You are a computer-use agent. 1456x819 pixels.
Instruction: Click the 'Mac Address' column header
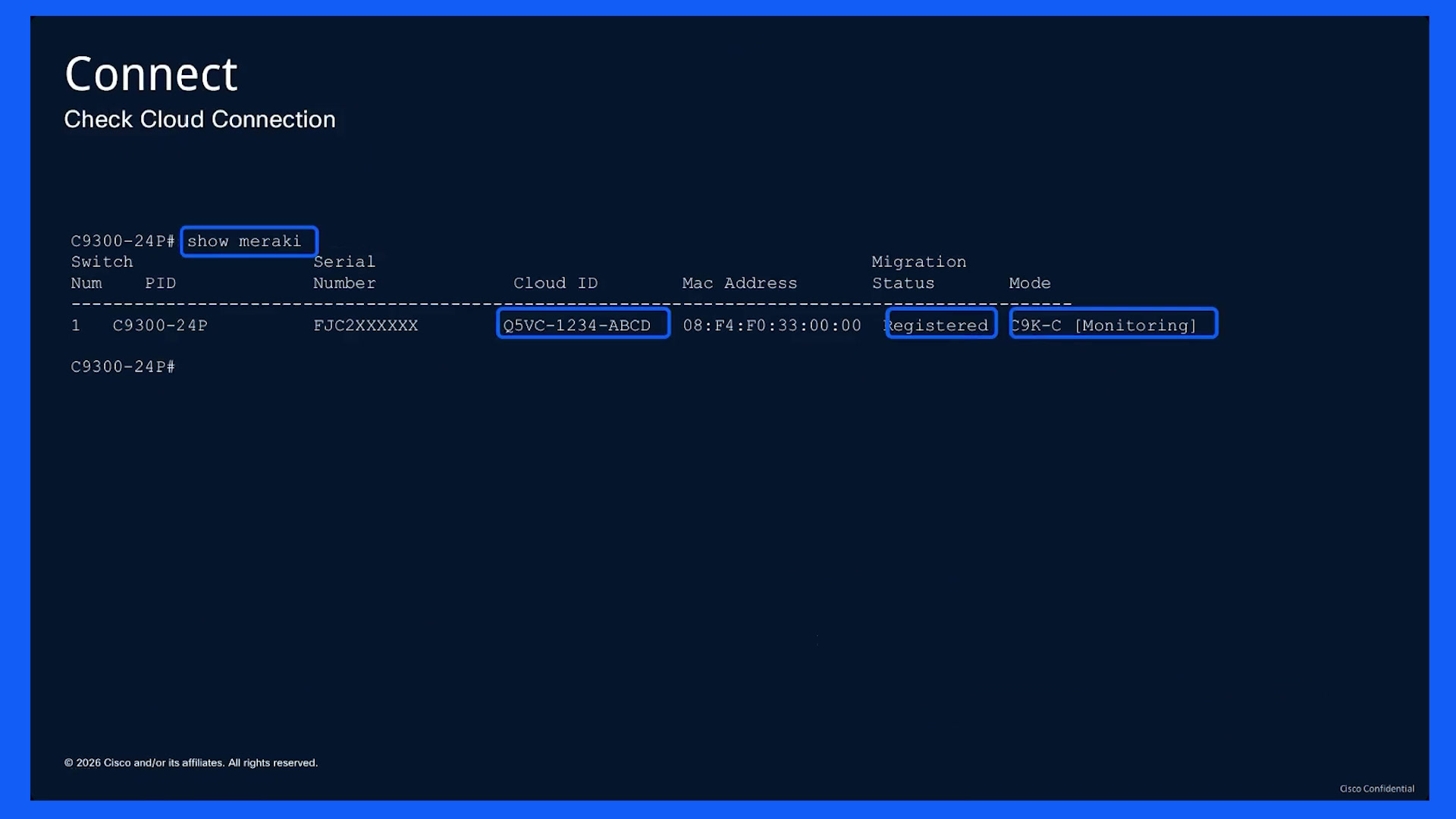tap(739, 283)
